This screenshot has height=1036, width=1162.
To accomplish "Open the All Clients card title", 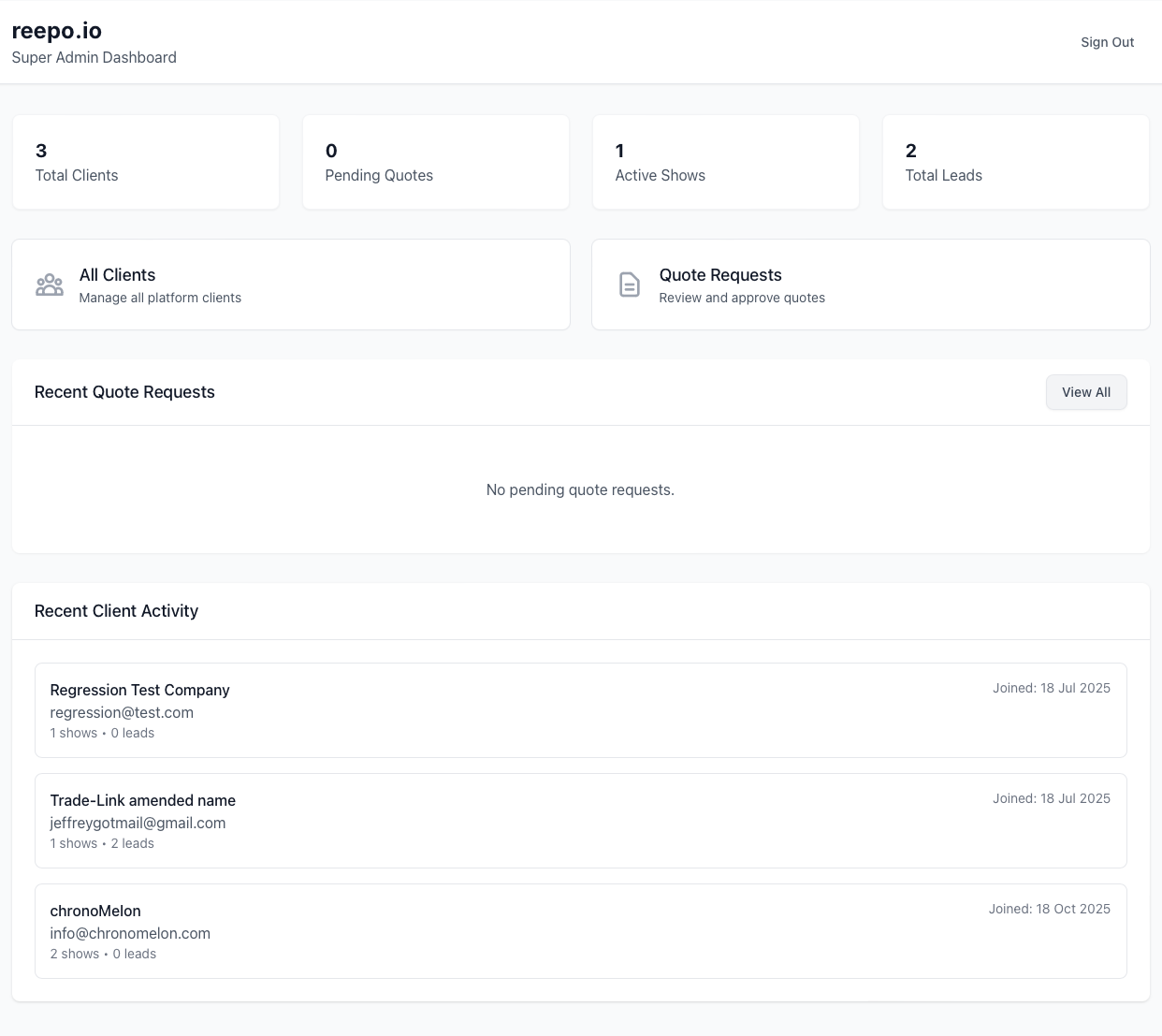I will tap(117, 275).
